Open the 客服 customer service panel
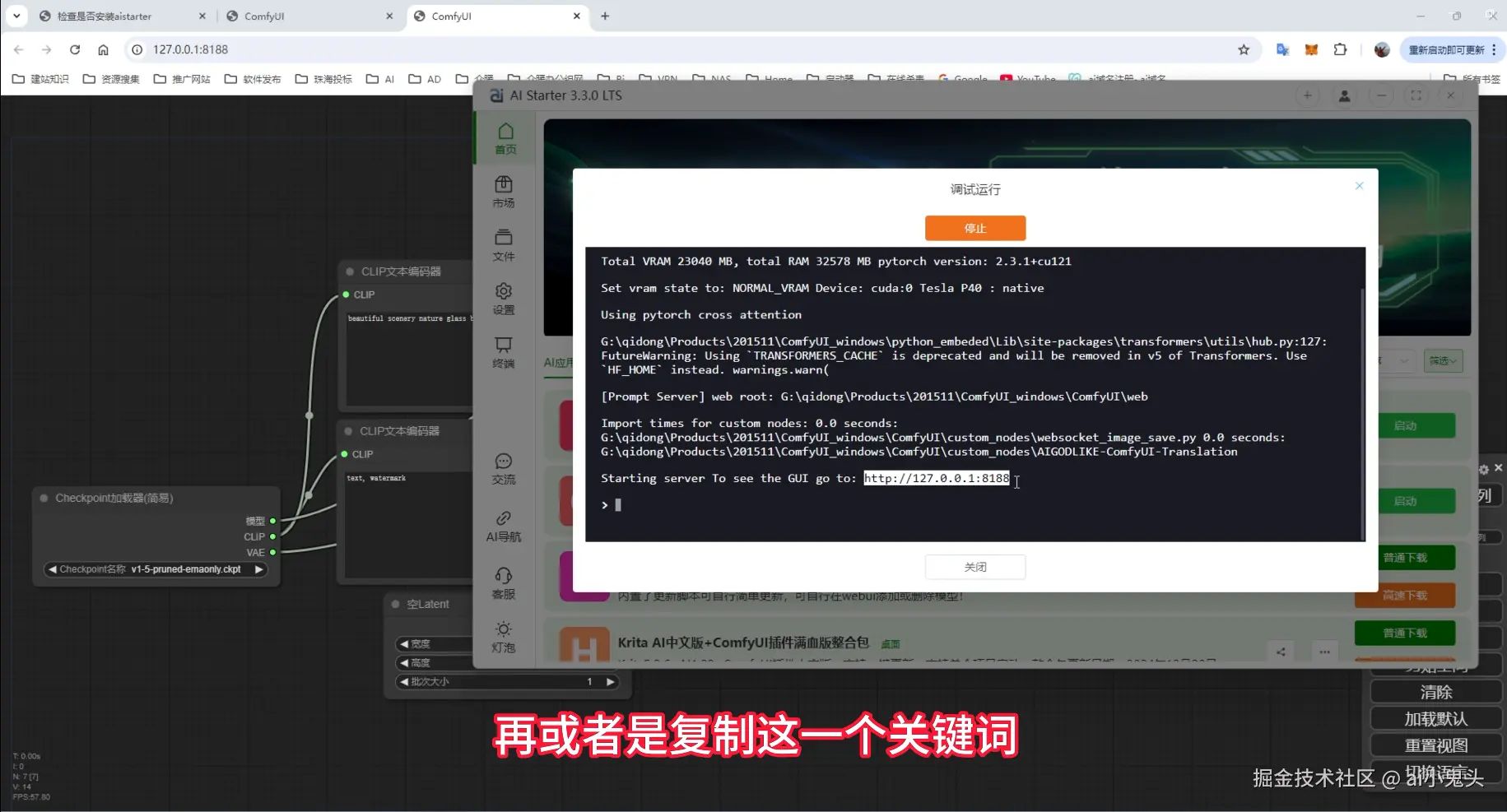Screen dimensions: 1507x812 (505, 581)
